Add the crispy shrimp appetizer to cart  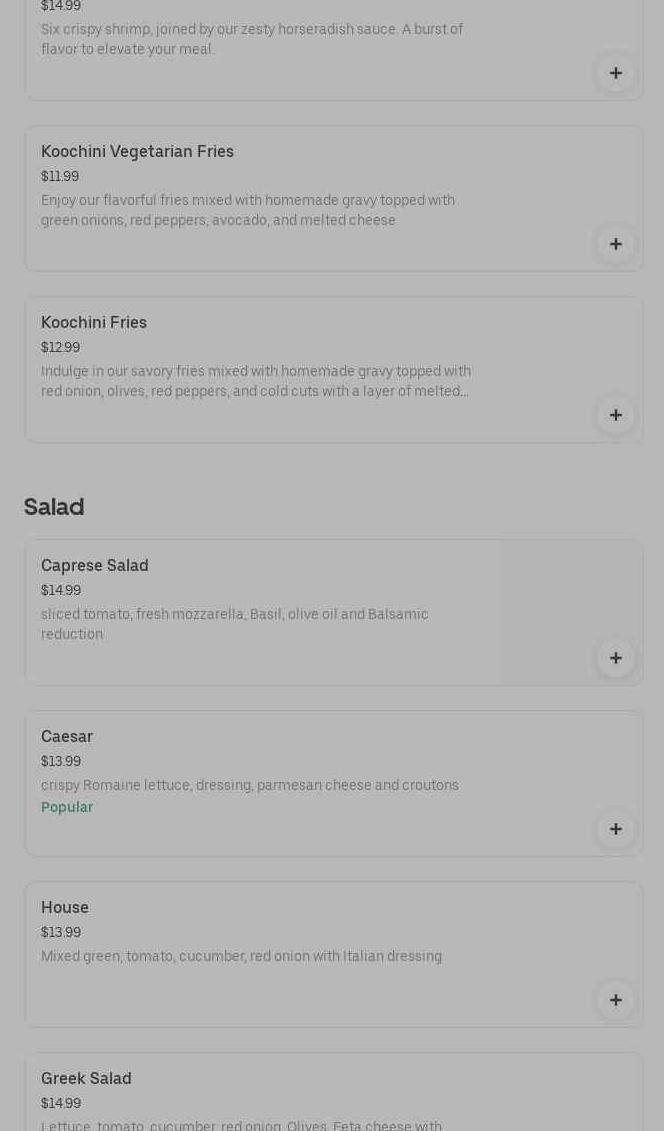pyautogui.click(x=615, y=73)
